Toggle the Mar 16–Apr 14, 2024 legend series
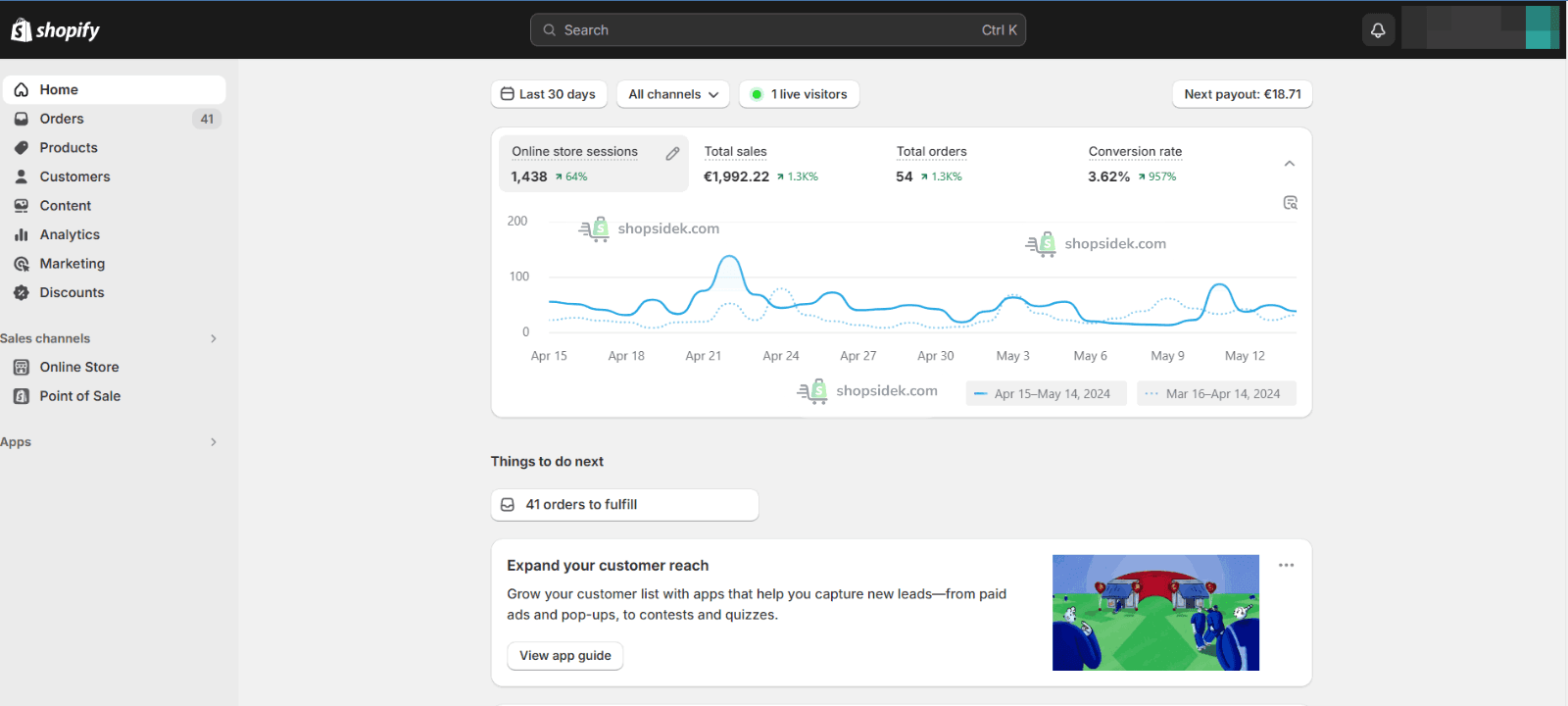This screenshot has width=1568, height=706. (x=1216, y=393)
